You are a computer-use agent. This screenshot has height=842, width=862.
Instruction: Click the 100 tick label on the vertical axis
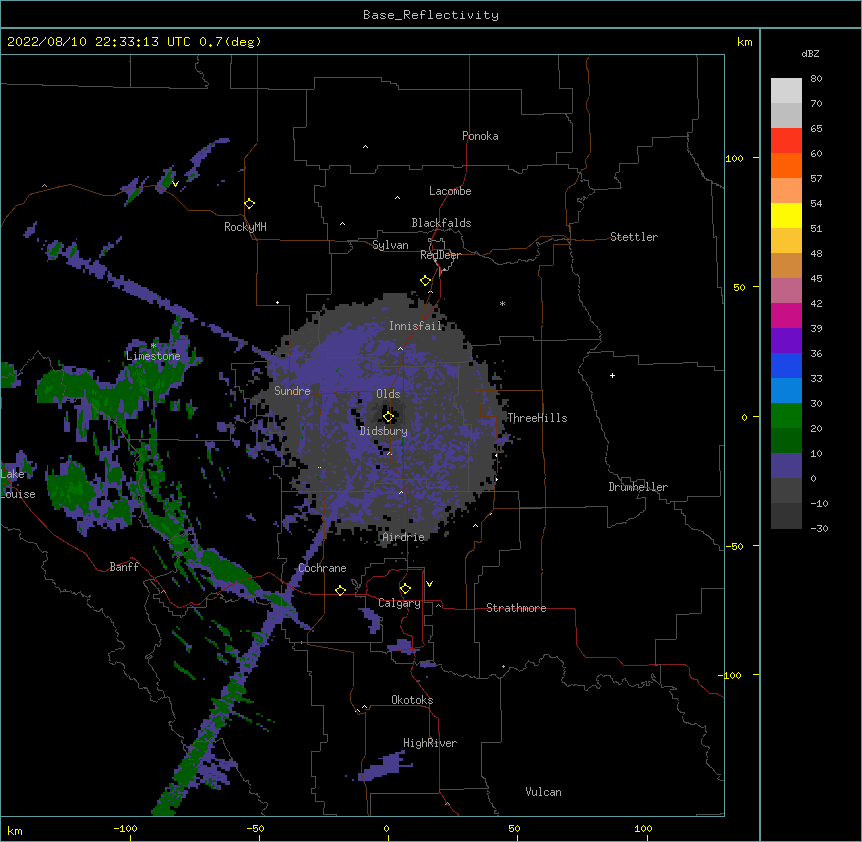pos(734,158)
